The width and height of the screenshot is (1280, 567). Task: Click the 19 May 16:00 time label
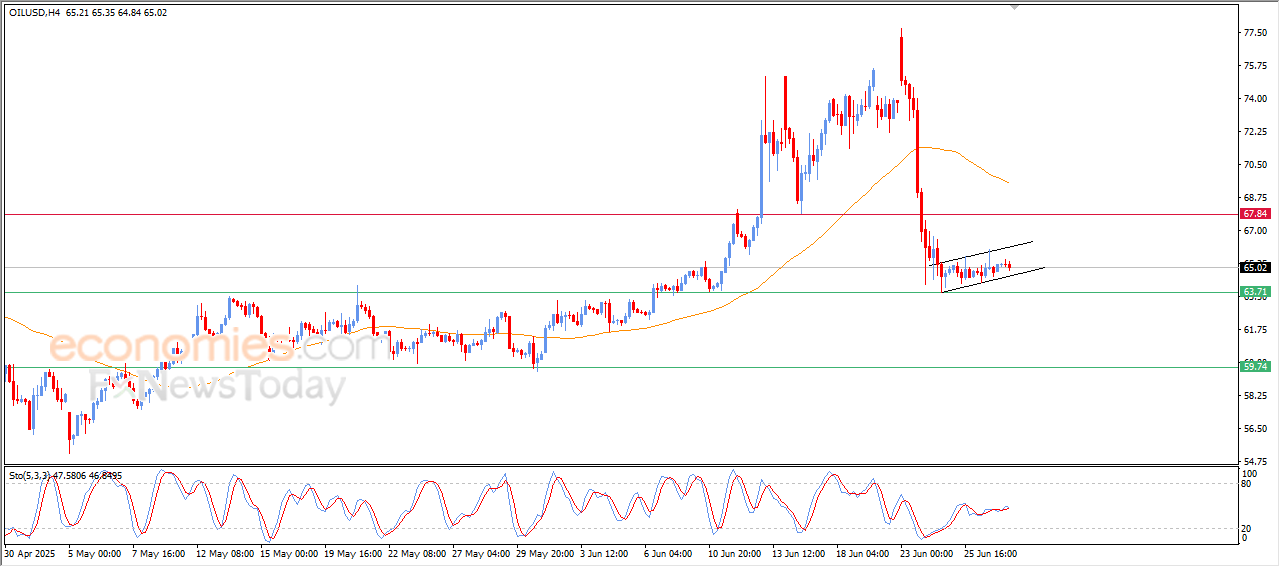pyautogui.click(x=354, y=552)
